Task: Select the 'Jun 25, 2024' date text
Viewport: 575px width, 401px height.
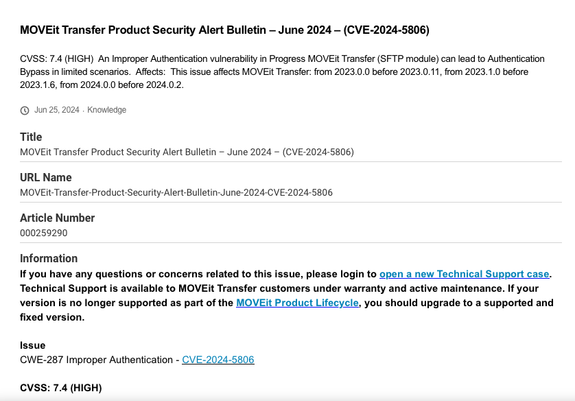Action: [57, 110]
